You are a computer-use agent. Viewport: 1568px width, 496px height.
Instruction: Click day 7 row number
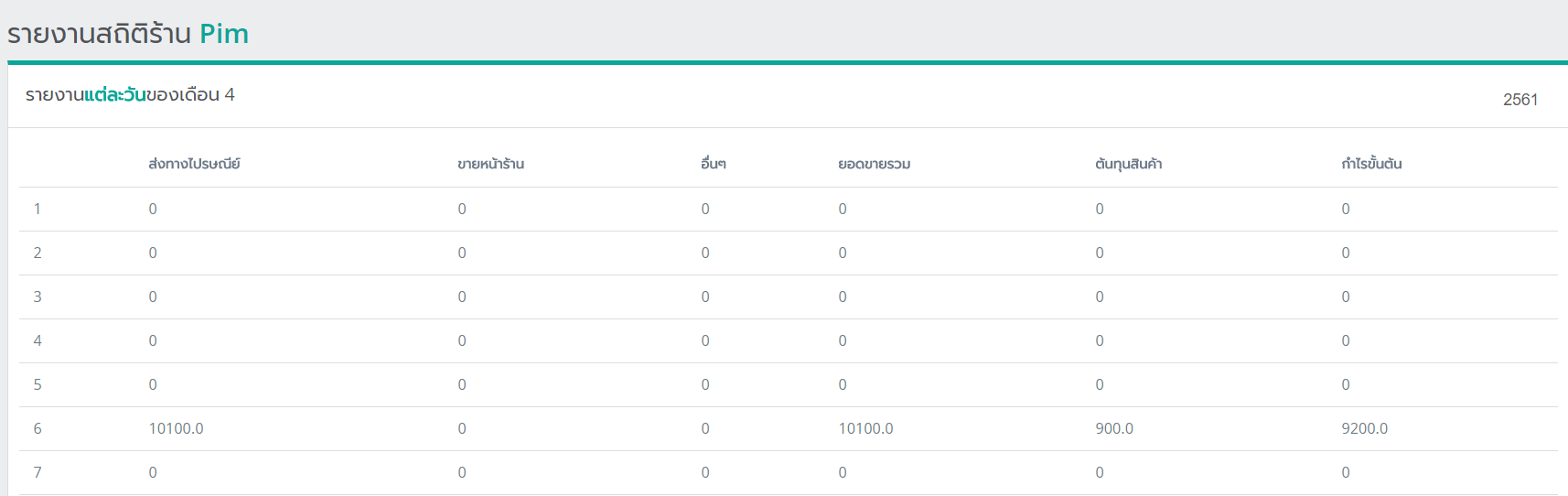pos(38,473)
